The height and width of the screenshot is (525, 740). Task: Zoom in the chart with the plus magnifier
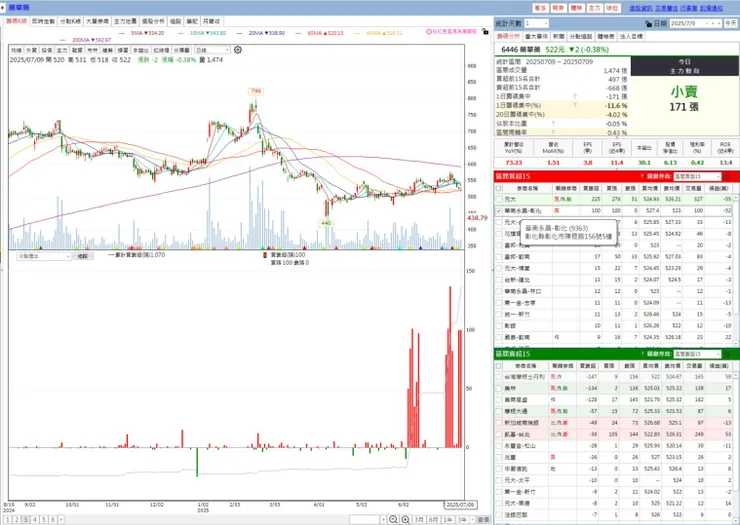[405, 519]
